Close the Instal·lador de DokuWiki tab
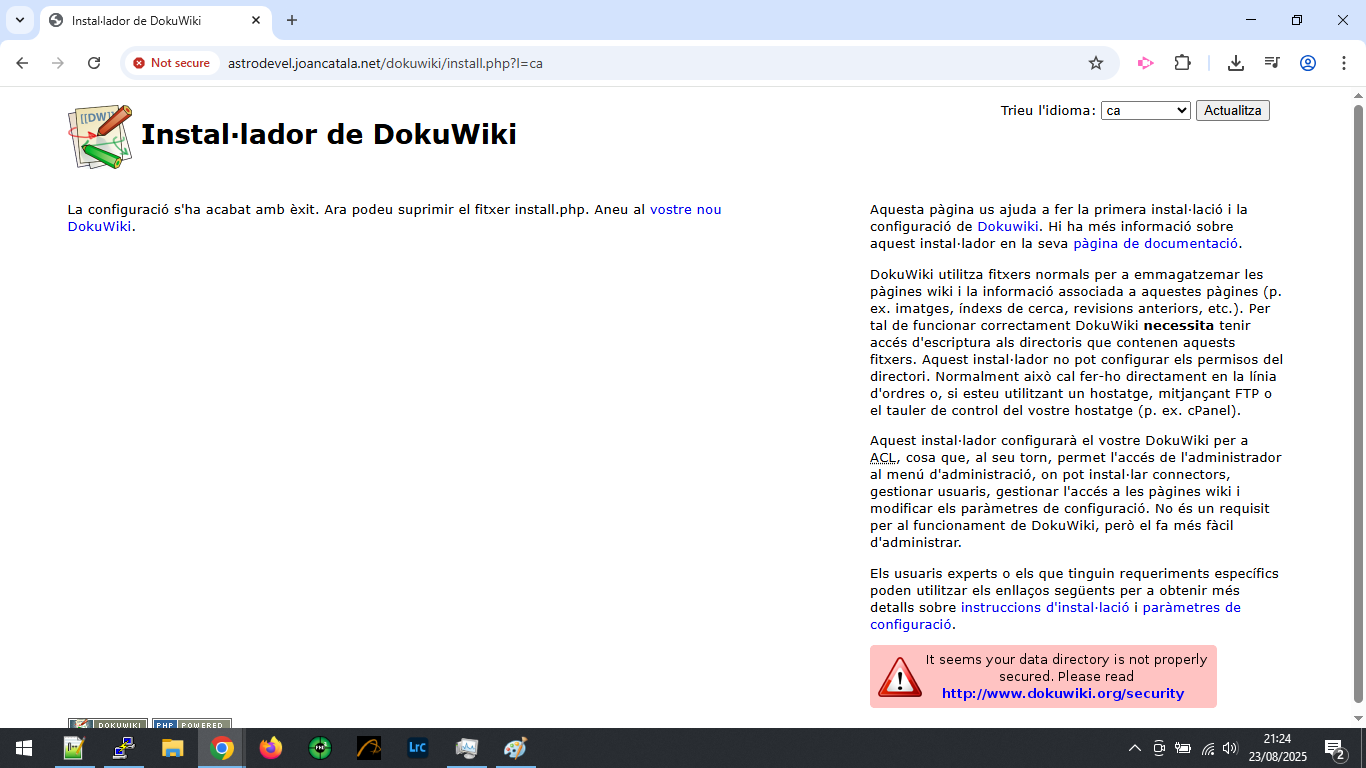 click(x=256, y=20)
